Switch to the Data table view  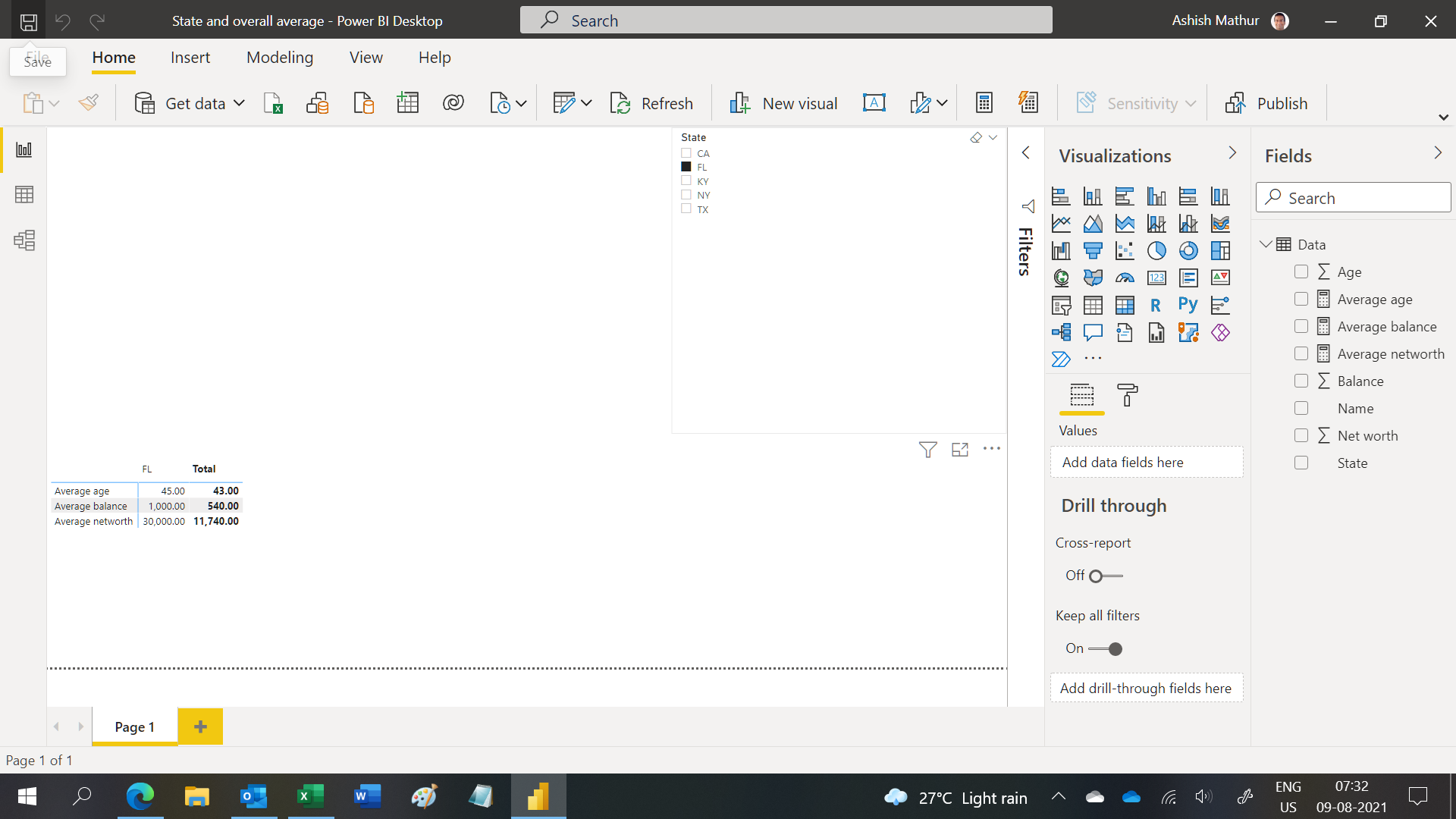click(x=24, y=195)
